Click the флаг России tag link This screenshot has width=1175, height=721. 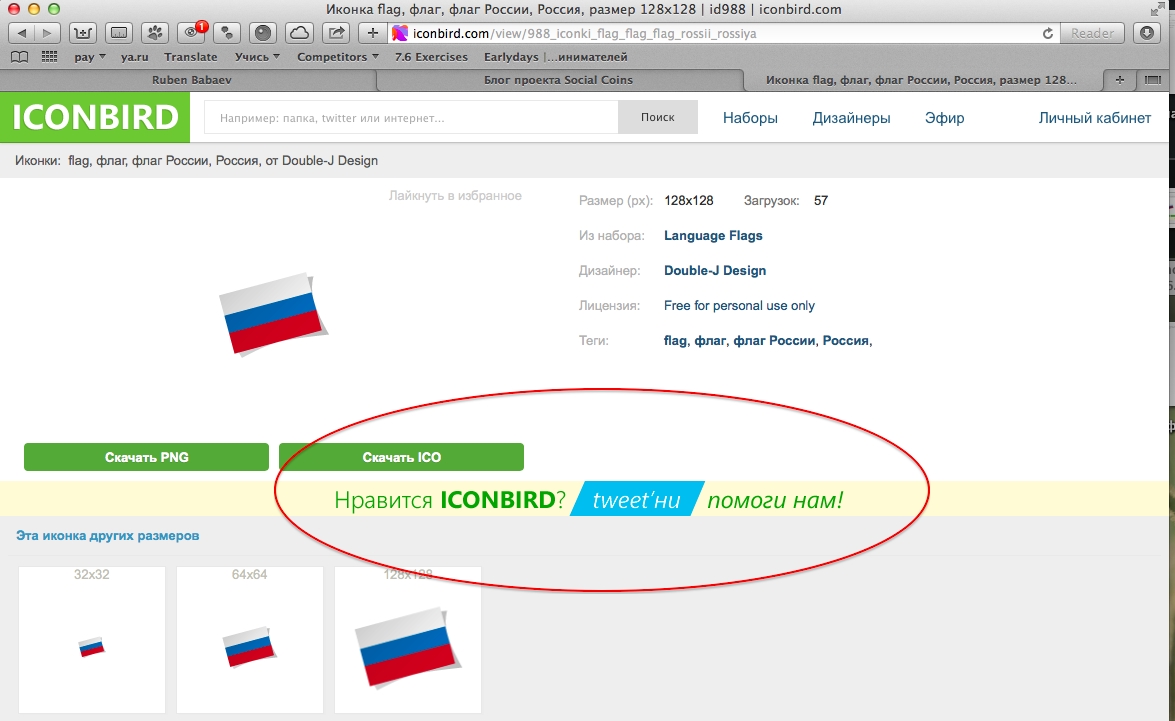tap(774, 340)
